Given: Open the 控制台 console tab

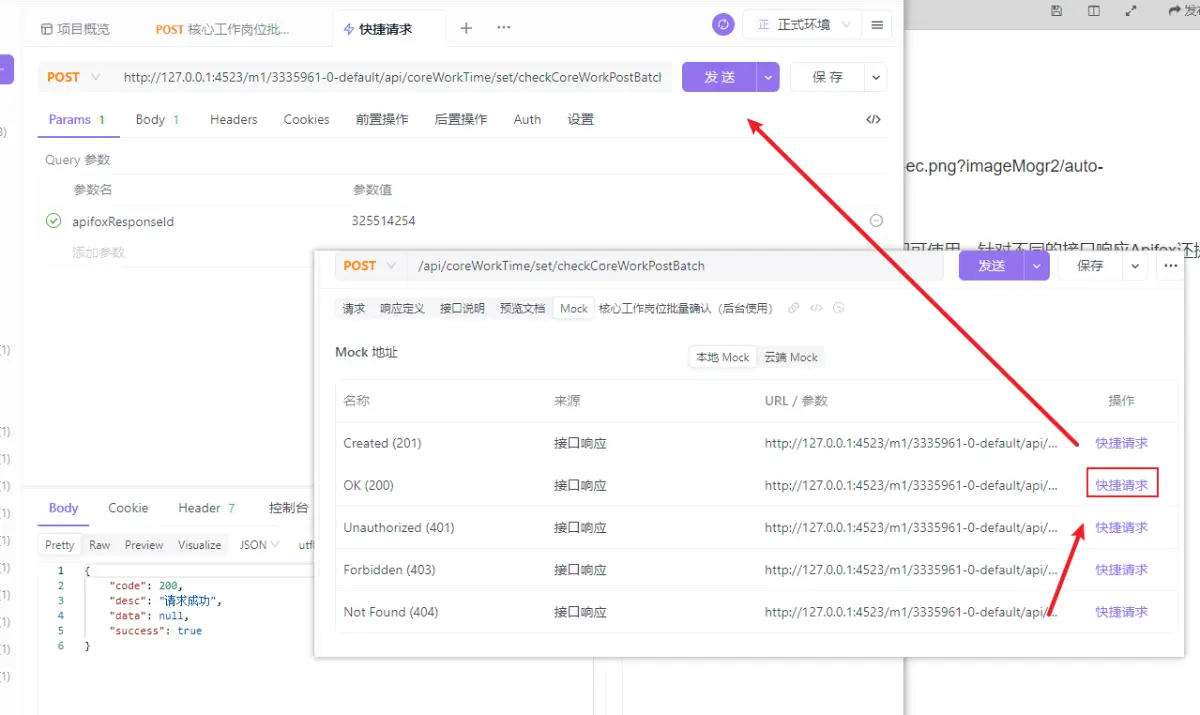Looking at the screenshot, I should coord(288,508).
